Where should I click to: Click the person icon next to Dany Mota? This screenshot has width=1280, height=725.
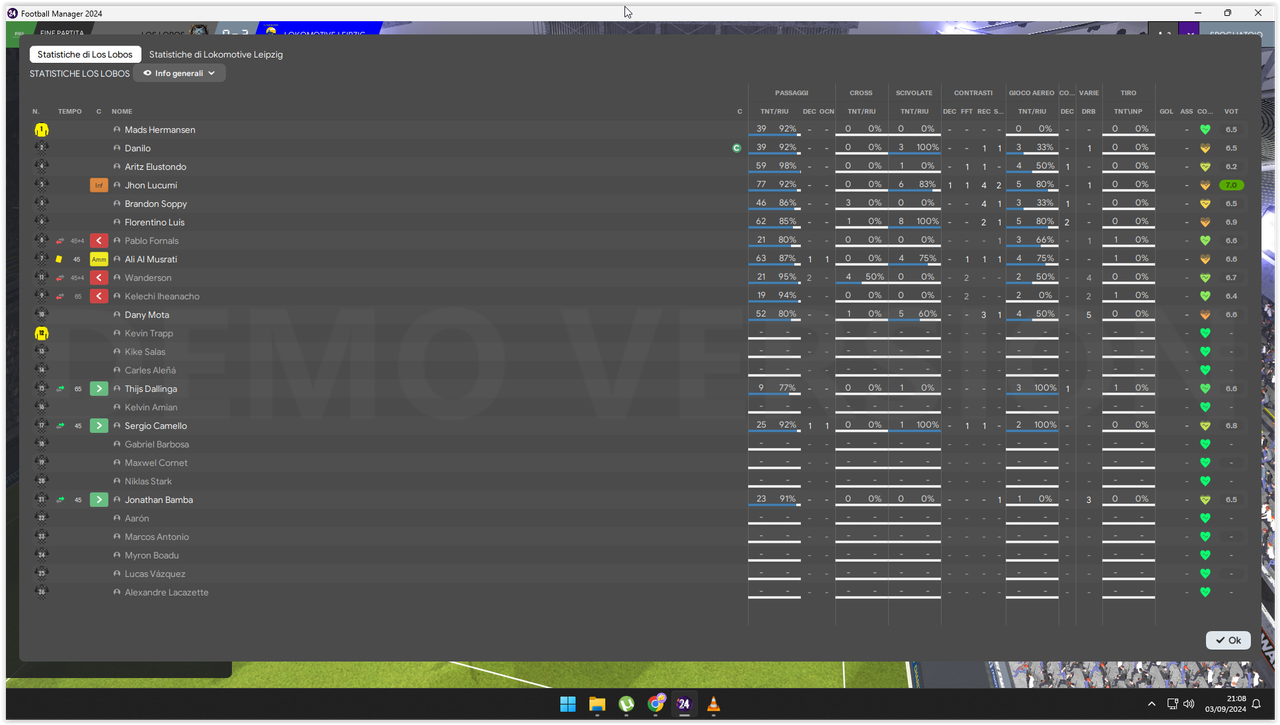point(117,315)
